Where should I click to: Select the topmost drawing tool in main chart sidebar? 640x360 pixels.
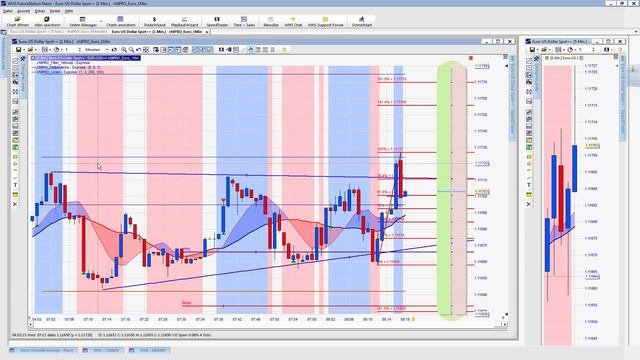[x=15, y=61]
